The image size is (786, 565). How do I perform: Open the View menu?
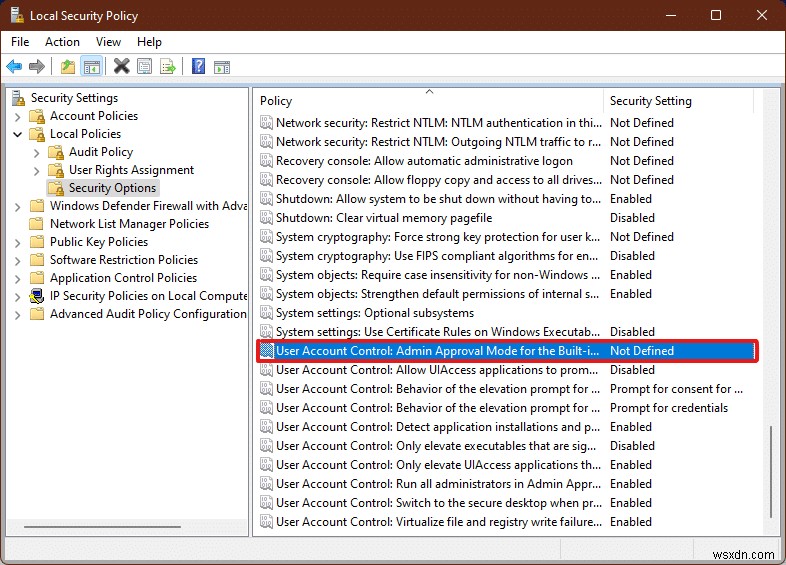pyautogui.click(x=108, y=42)
